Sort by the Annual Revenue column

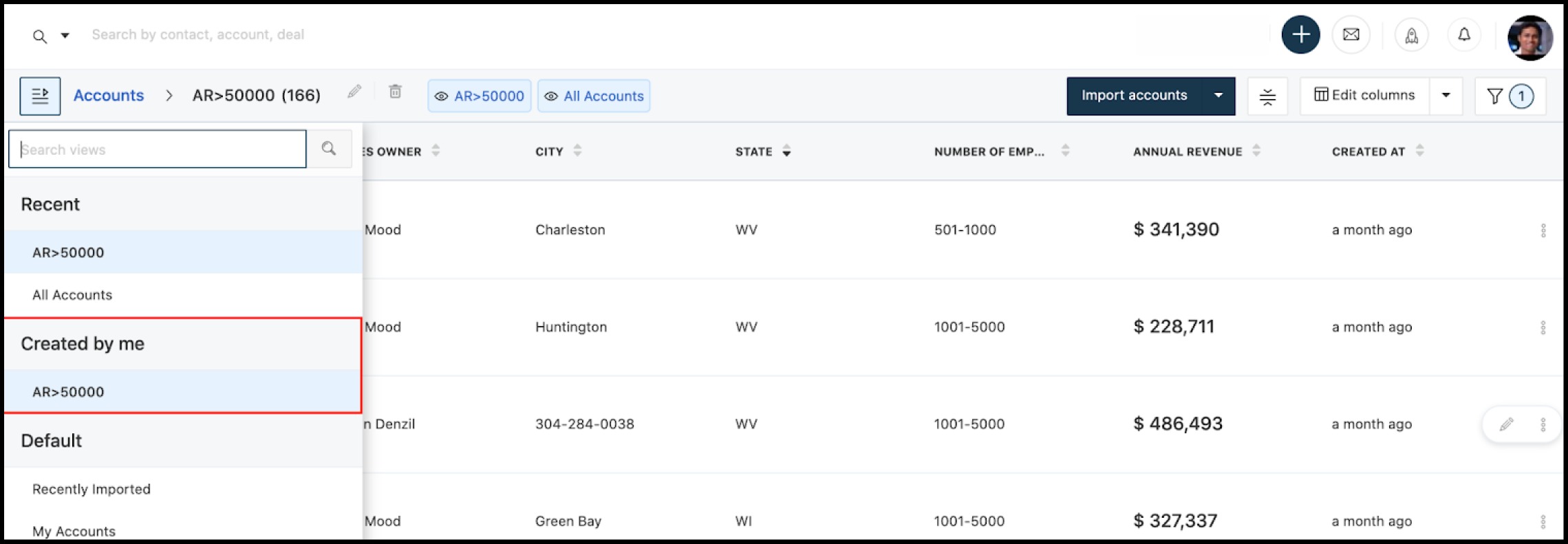point(1256,151)
